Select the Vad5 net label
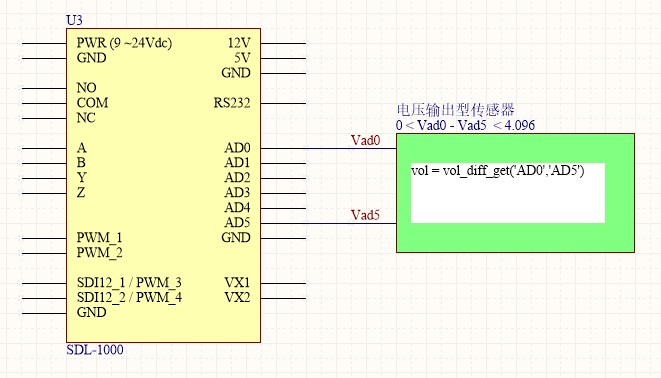This screenshot has width=661, height=378. click(365, 215)
